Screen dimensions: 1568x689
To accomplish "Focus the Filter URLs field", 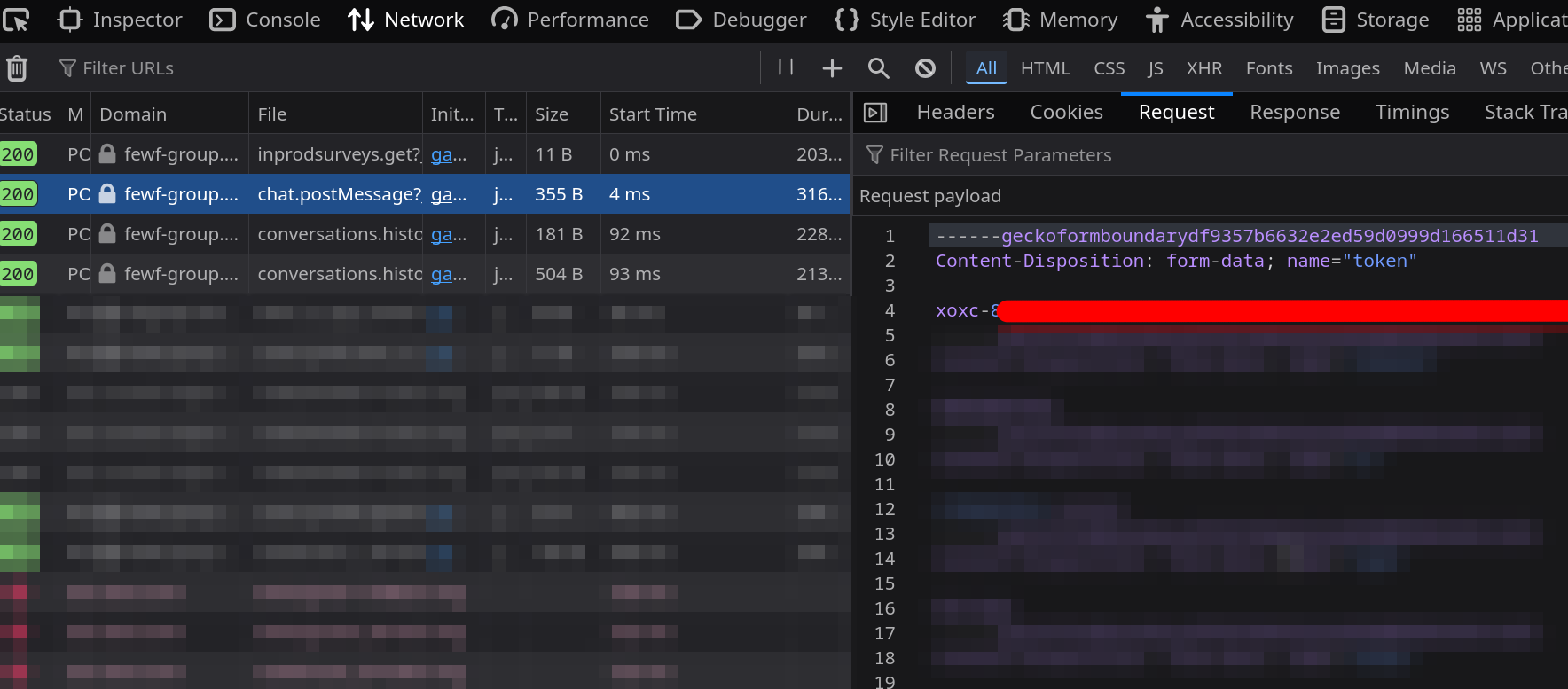I will point(404,68).
